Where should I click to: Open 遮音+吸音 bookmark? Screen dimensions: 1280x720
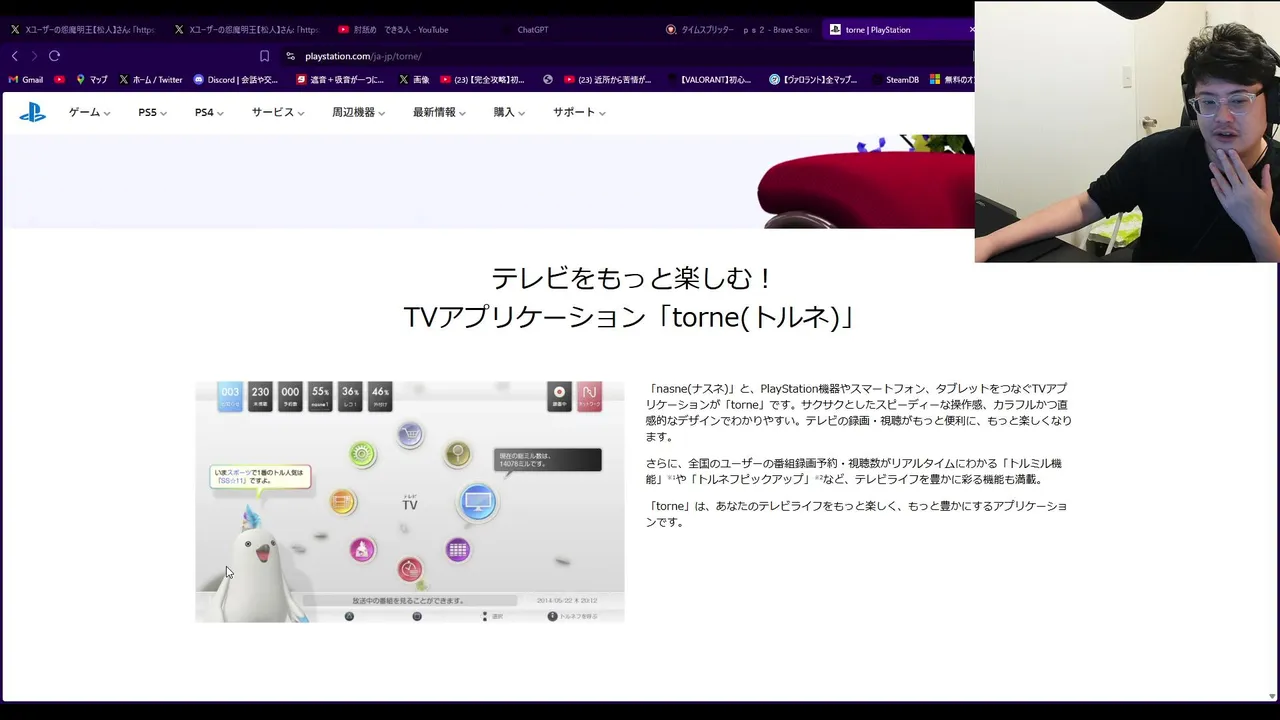click(340, 80)
